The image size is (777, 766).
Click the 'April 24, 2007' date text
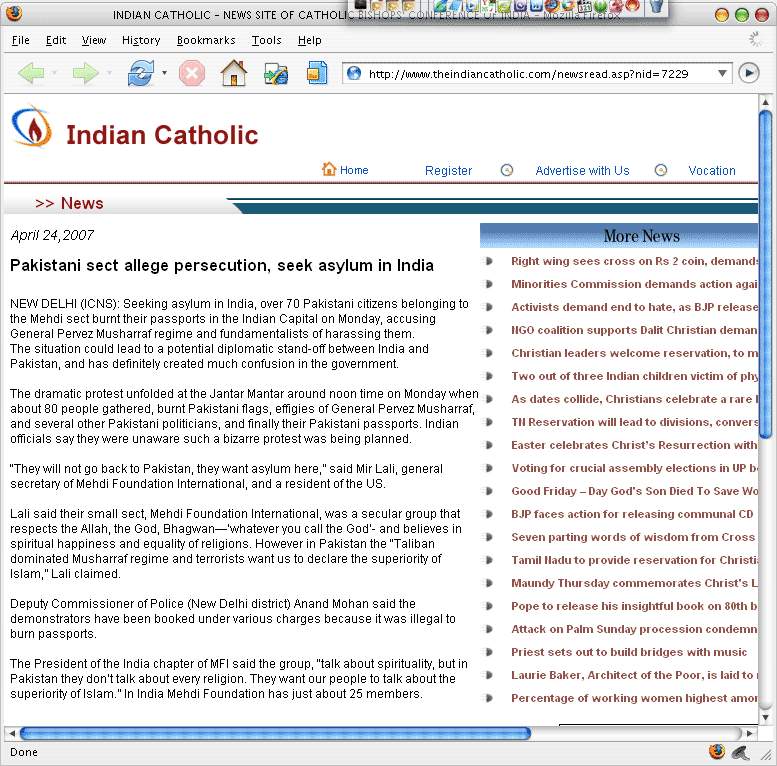tap(52, 235)
